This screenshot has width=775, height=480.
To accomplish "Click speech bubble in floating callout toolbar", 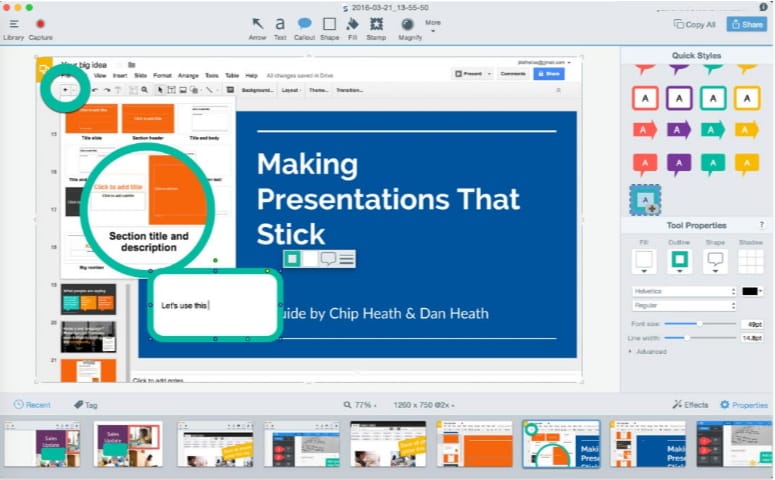I will pos(328,259).
